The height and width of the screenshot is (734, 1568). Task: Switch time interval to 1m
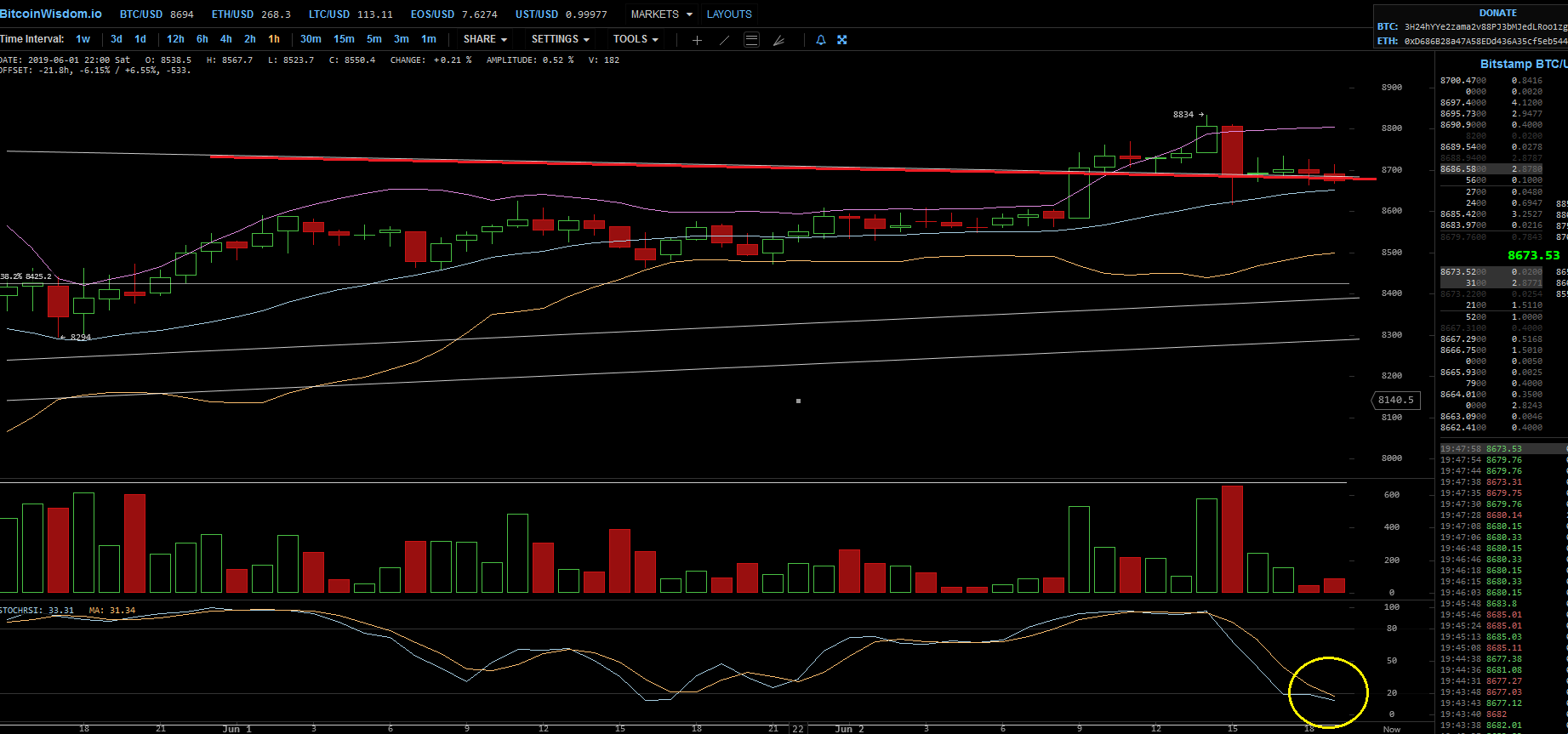(x=429, y=39)
